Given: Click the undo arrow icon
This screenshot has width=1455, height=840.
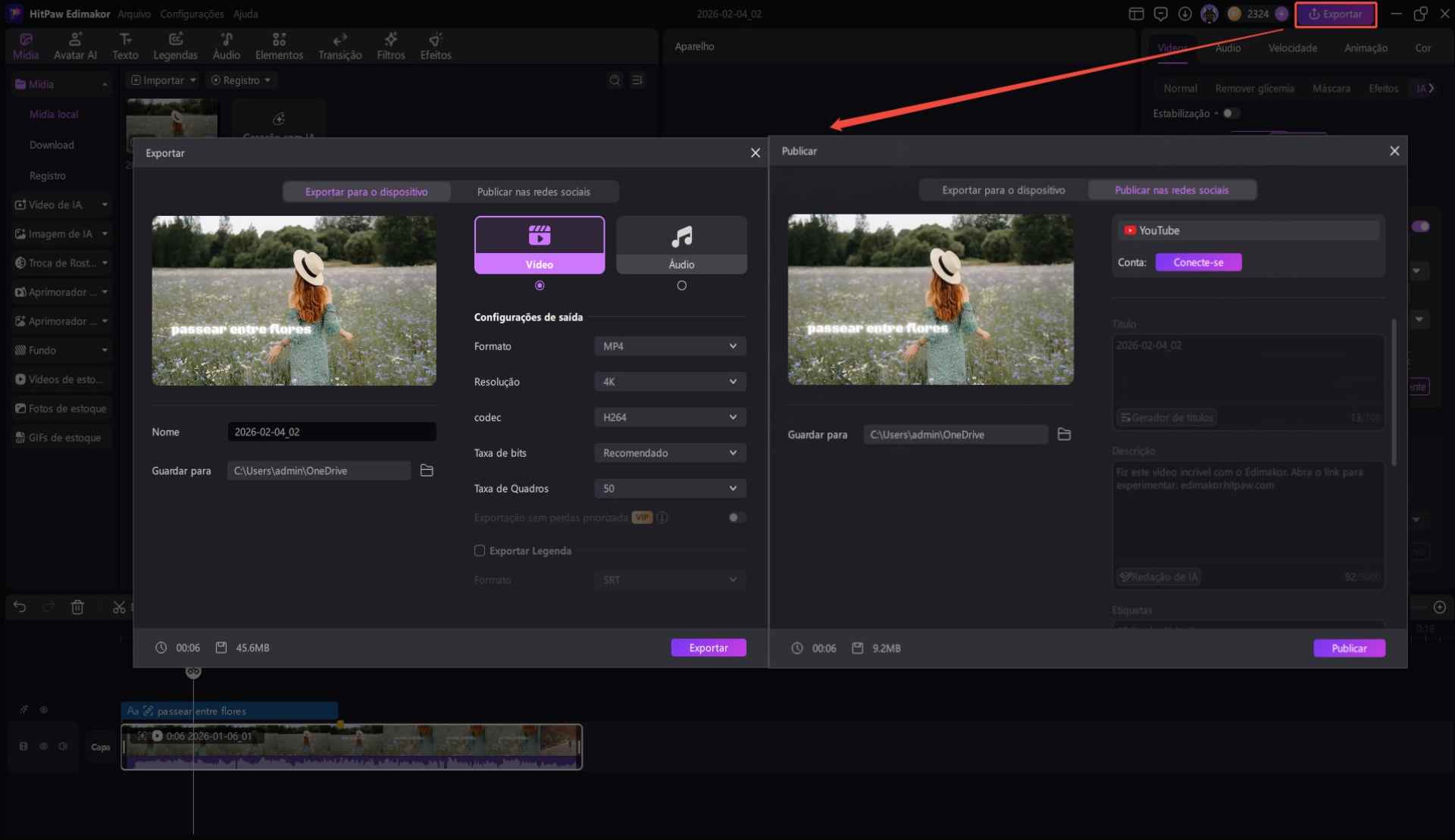Looking at the screenshot, I should [x=20, y=607].
